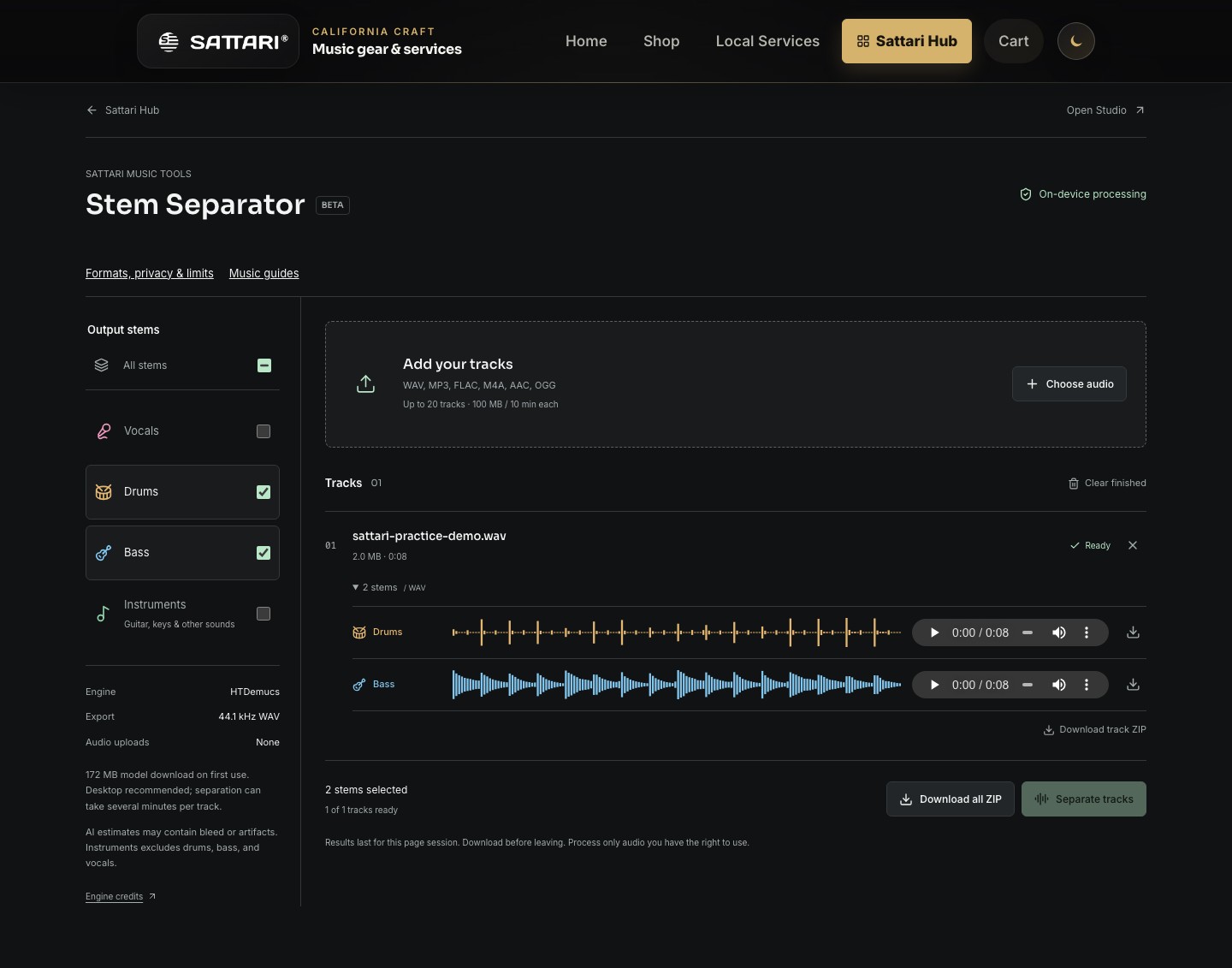Open the Shop page
Screen dimensions: 1232x968
[x=661, y=41]
